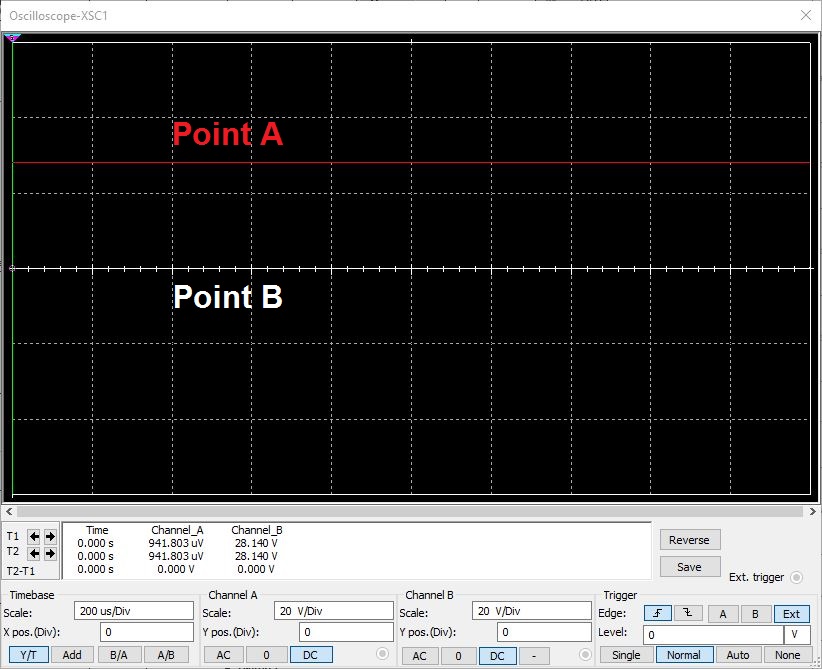Edit trigger Level value field

click(713, 634)
